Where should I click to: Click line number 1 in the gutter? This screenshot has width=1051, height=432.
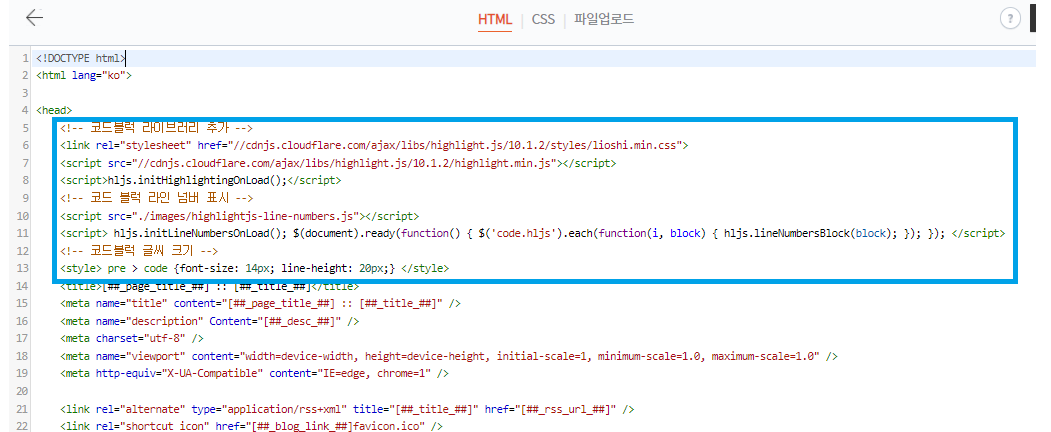tap(24, 58)
